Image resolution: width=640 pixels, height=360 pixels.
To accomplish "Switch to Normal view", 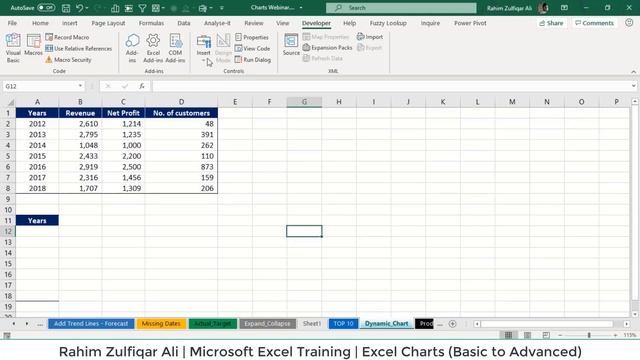I will click(x=508, y=335).
